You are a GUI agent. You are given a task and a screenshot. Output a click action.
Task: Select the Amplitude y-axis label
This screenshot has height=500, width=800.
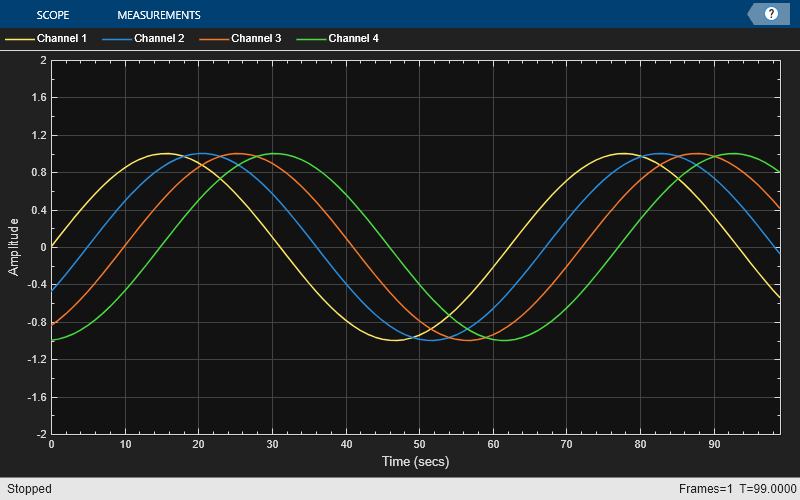click(13, 247)
